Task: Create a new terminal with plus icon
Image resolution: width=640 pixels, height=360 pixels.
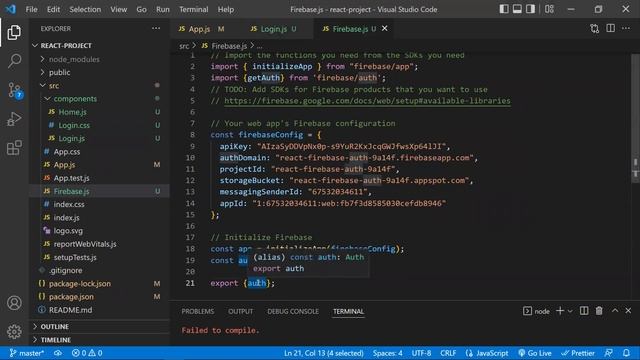Action: pos(560,311)
